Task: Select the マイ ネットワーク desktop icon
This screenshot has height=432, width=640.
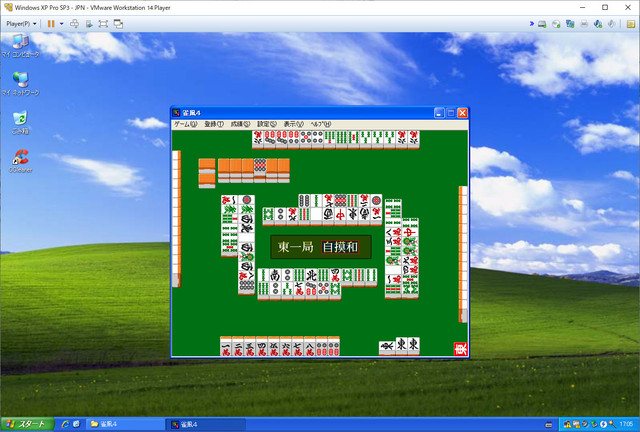Action: pyautogui.click(x=20, y=84)
